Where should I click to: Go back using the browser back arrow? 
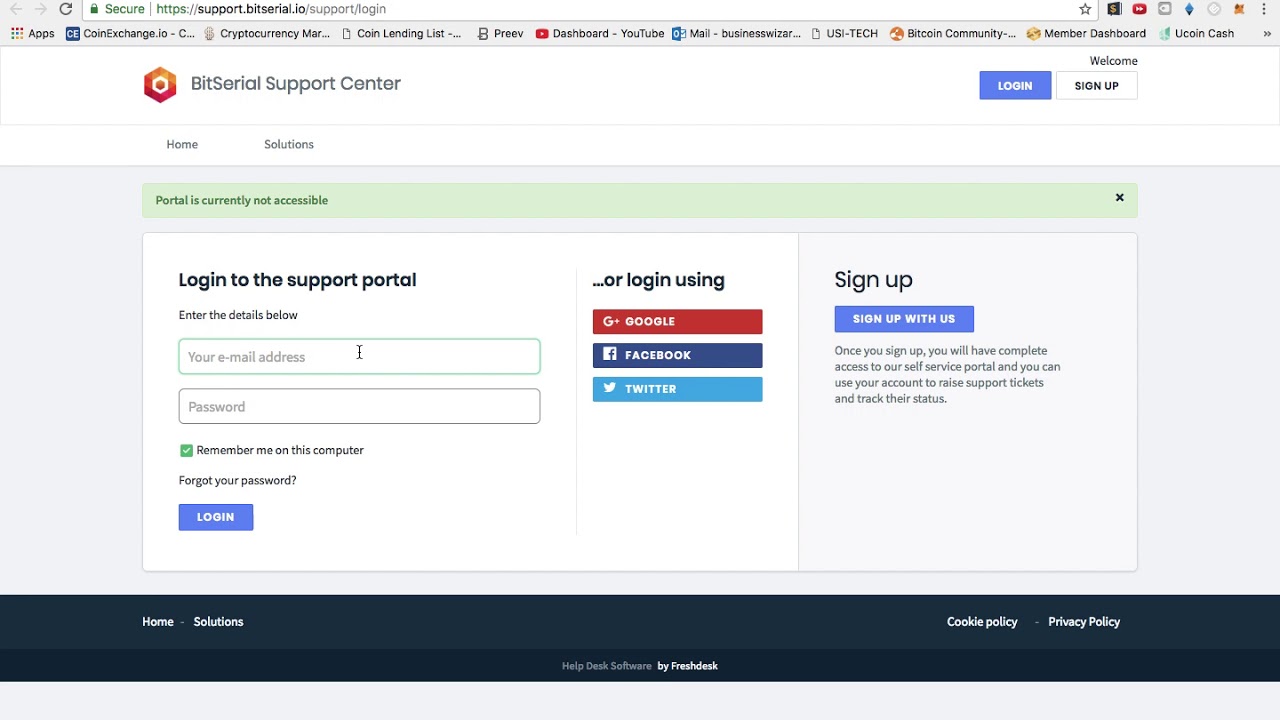tap(16, 9)
